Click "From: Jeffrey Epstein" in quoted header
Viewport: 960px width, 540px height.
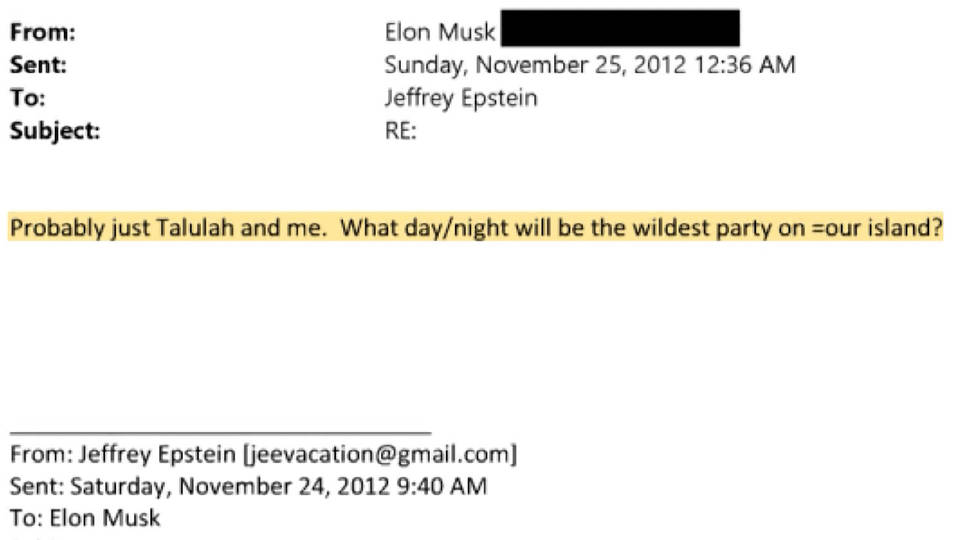point(124,455)
